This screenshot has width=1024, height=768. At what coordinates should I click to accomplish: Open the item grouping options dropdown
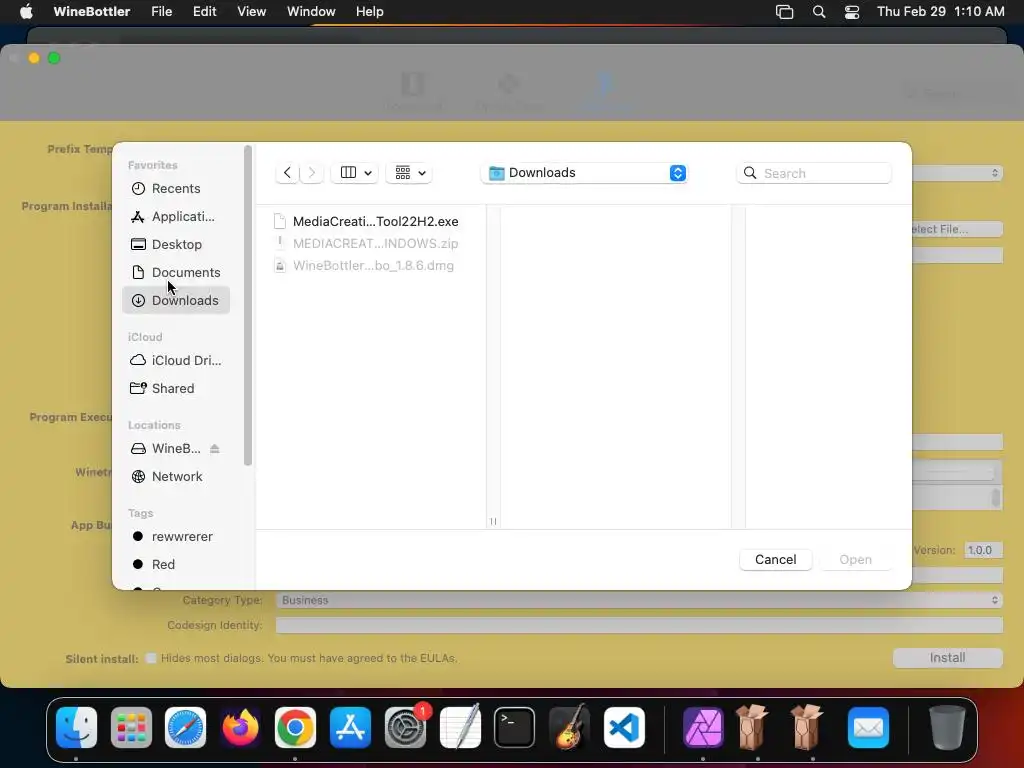tap(409, 173)
